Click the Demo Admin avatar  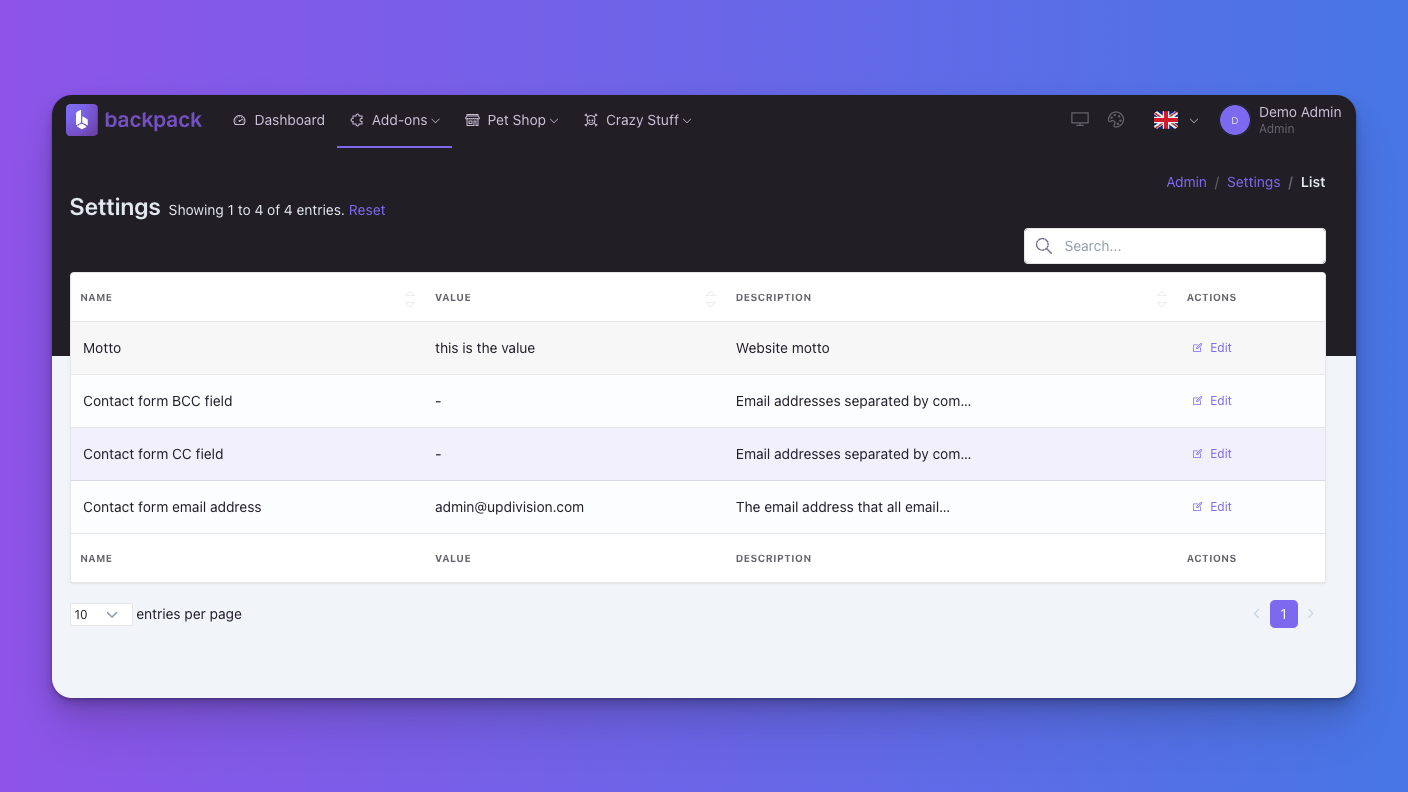click(x=1234, y=120)
